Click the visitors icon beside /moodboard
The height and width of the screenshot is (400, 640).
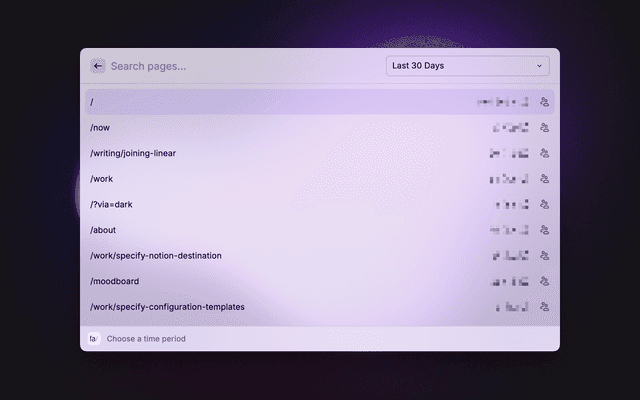point(544,281)
